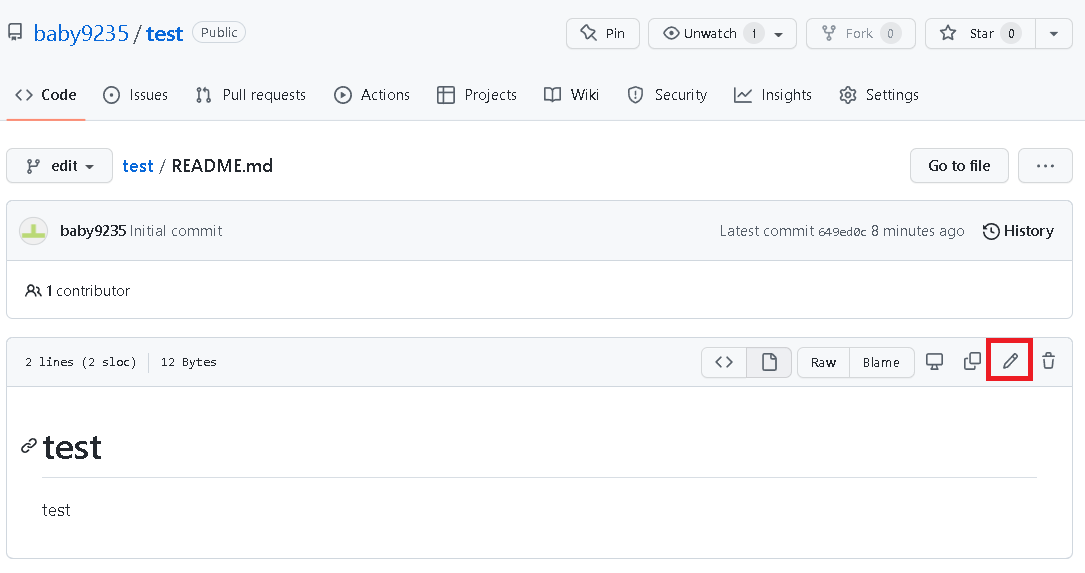Image resolution: width=1085 pixels, height=573 pixels.
Task: Click the Star count badge 0
Action: click(1011, 33)
